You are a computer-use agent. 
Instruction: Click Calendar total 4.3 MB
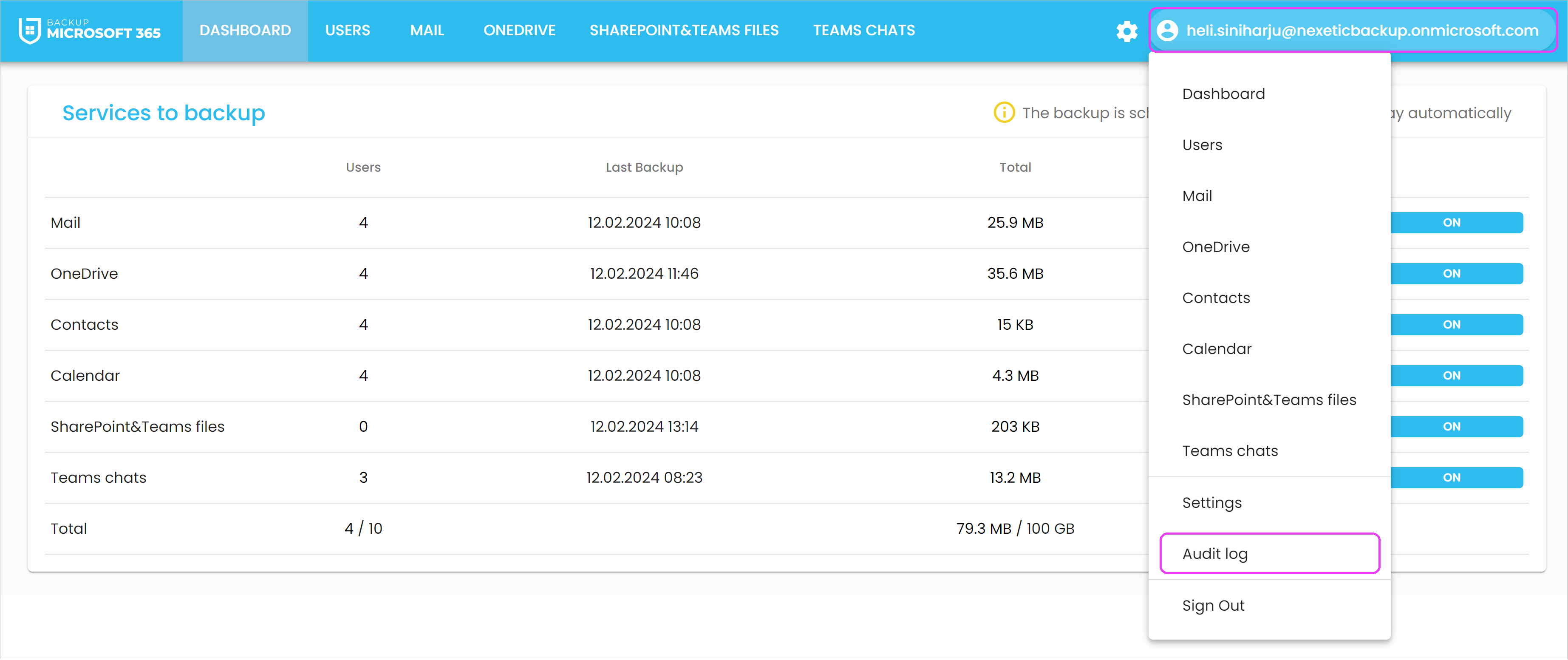(x=1015, y=376)
